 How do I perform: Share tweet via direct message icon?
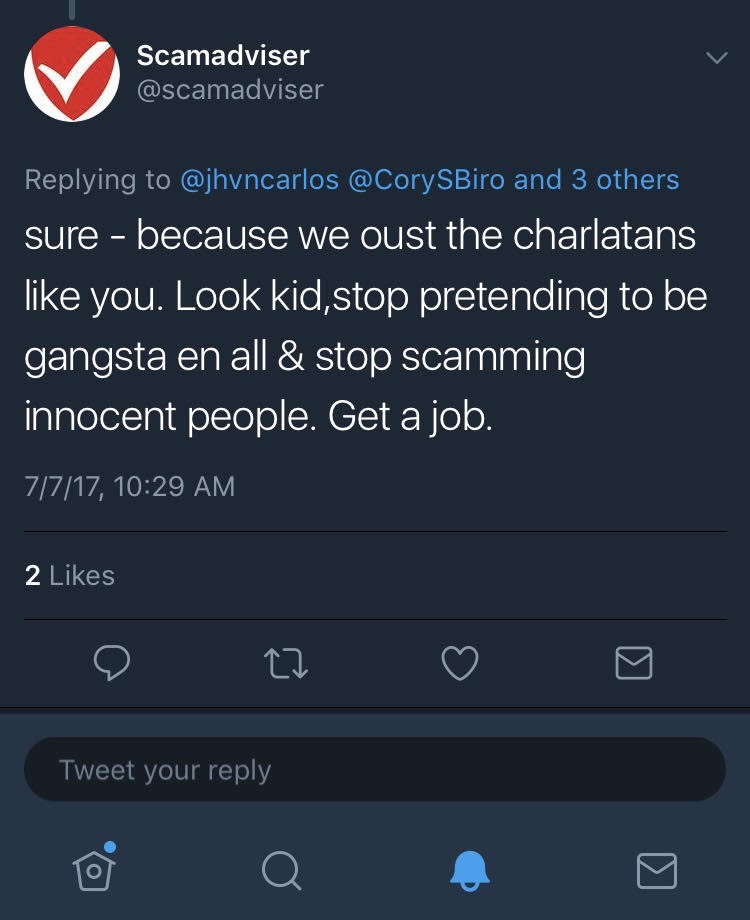click(633, 662)
